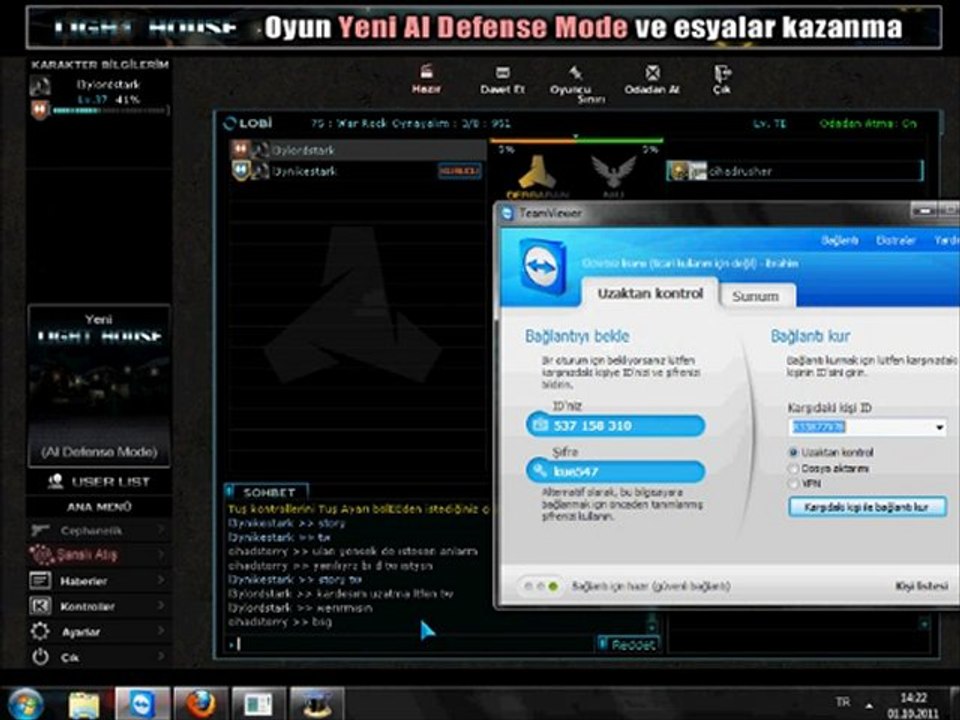Switch to TeamViewer taskbar icon
This screenshot has height=720, width=960.
142,703
